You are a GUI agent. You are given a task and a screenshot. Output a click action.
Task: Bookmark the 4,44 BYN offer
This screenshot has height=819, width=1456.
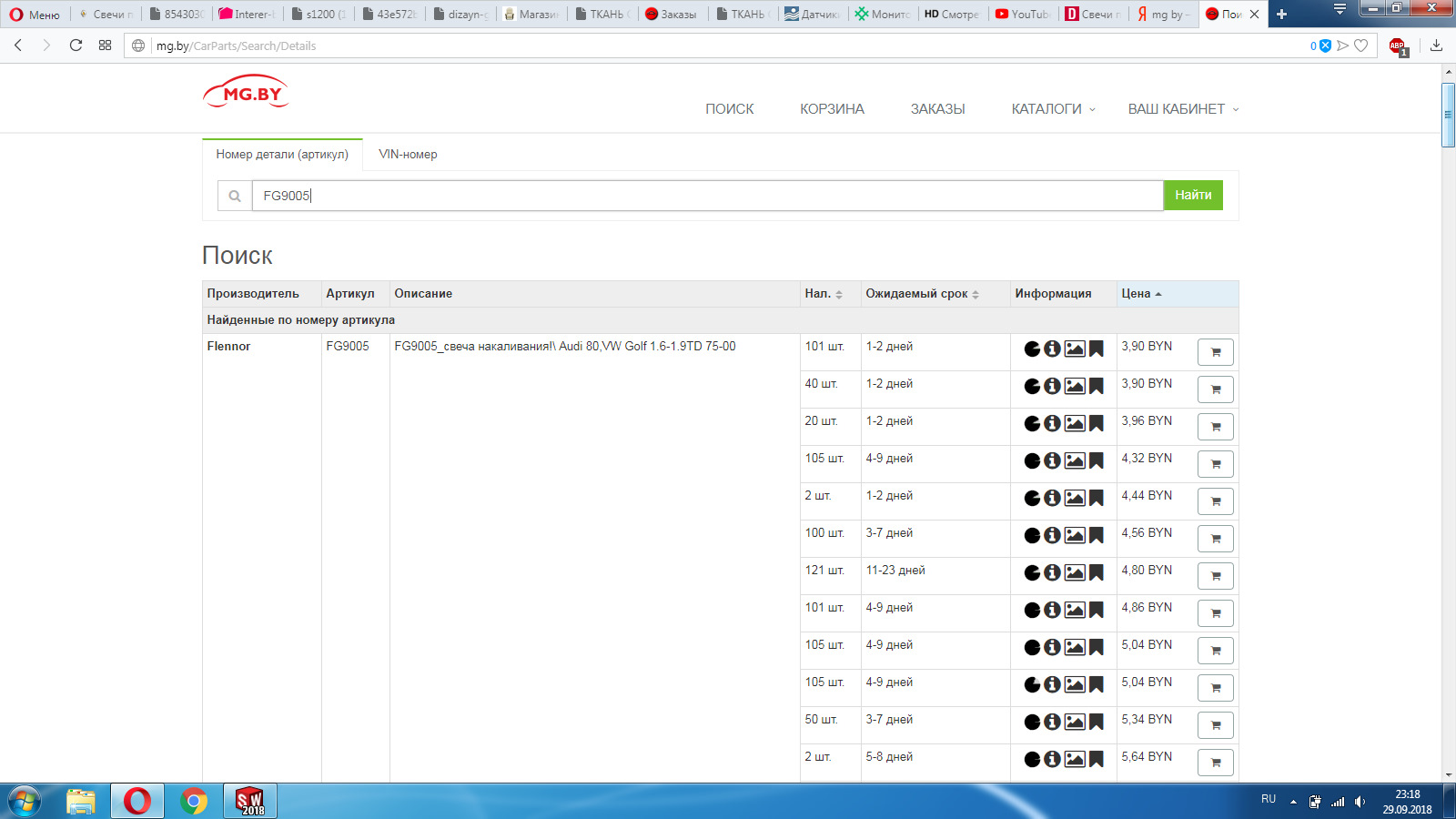coord(1097,498)
